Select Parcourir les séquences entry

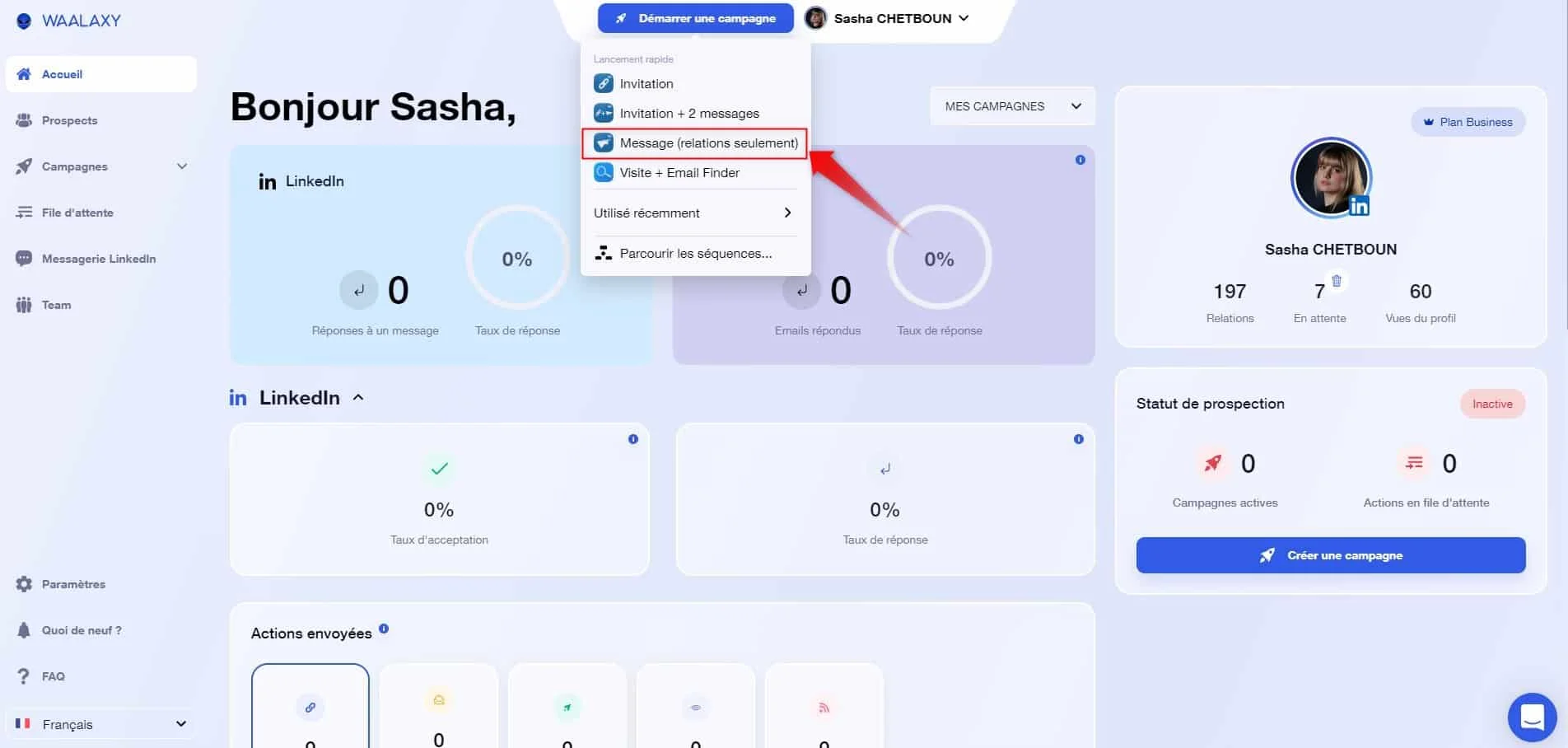[696, 253]
